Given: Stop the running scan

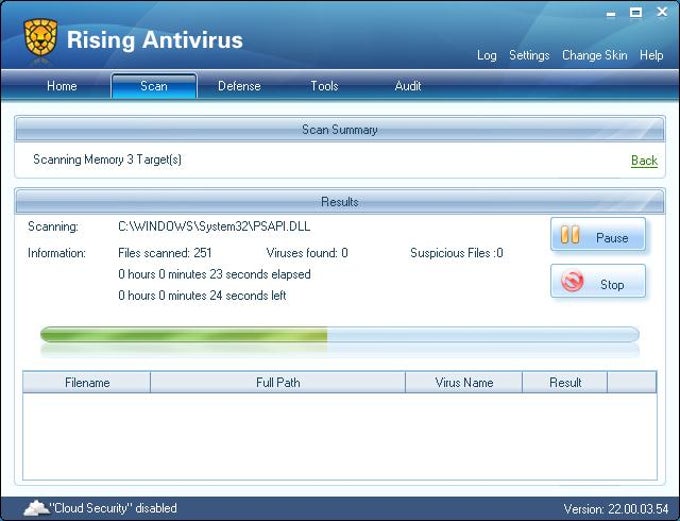Looking at the screenshot, I should 598,282.
